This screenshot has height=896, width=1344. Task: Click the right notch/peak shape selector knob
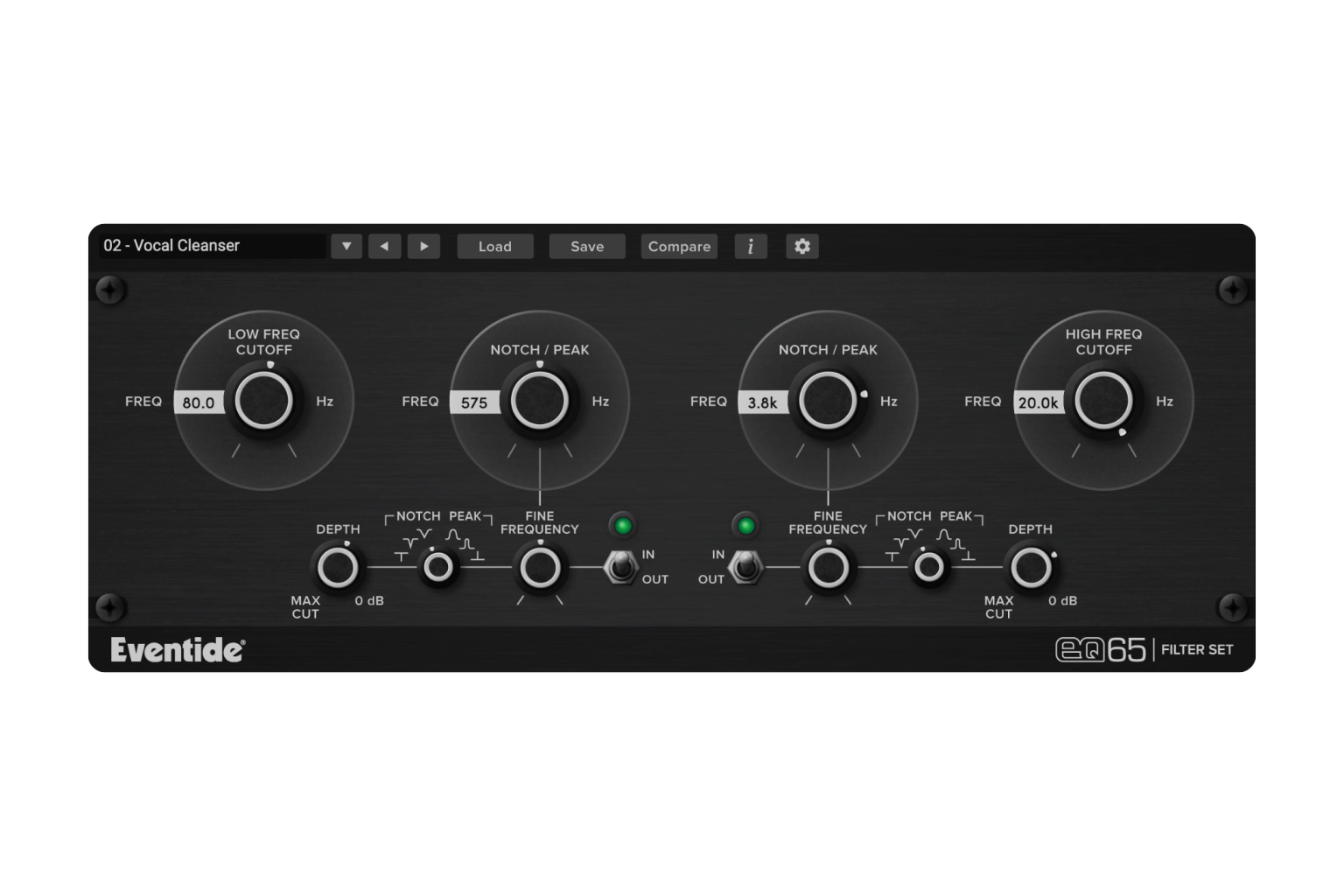coord(930,567)
